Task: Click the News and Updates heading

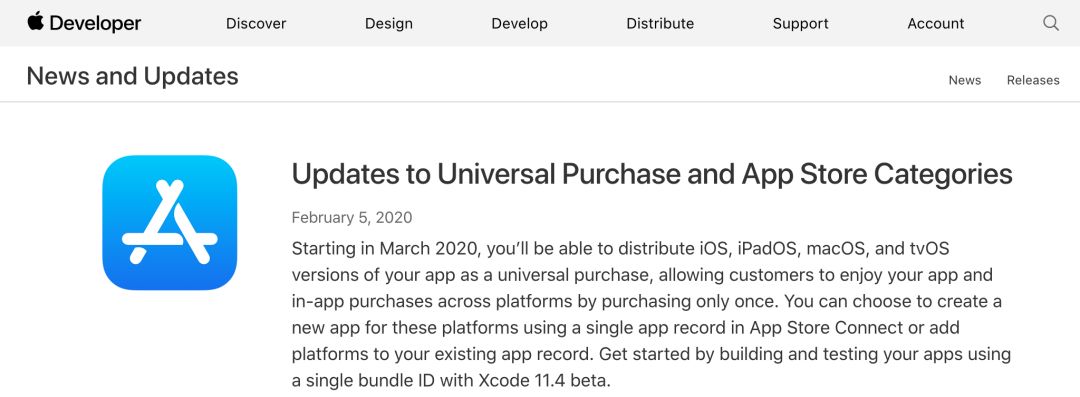Action: click(132, 76)
